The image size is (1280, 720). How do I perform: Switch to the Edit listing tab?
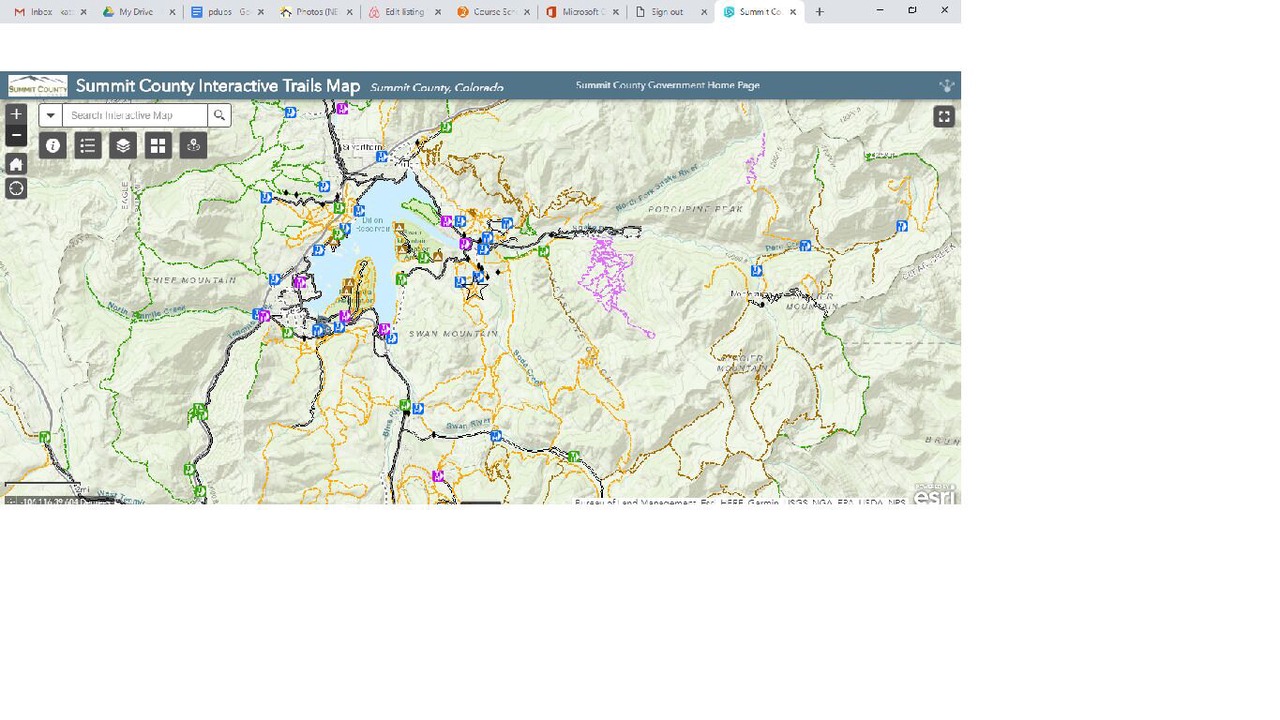click(404, 12)
